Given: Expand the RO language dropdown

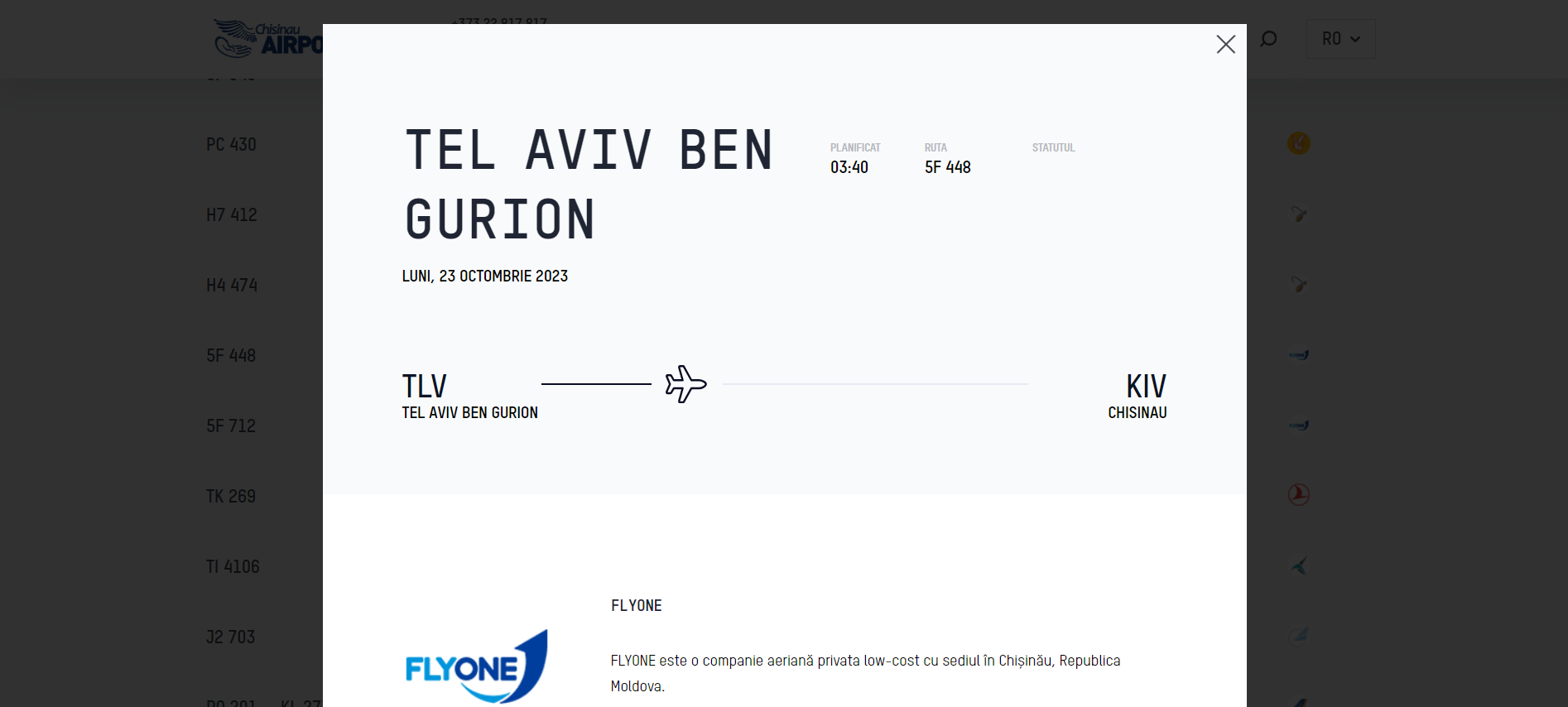Looking at the screenshot, I should click(1340, 39).
